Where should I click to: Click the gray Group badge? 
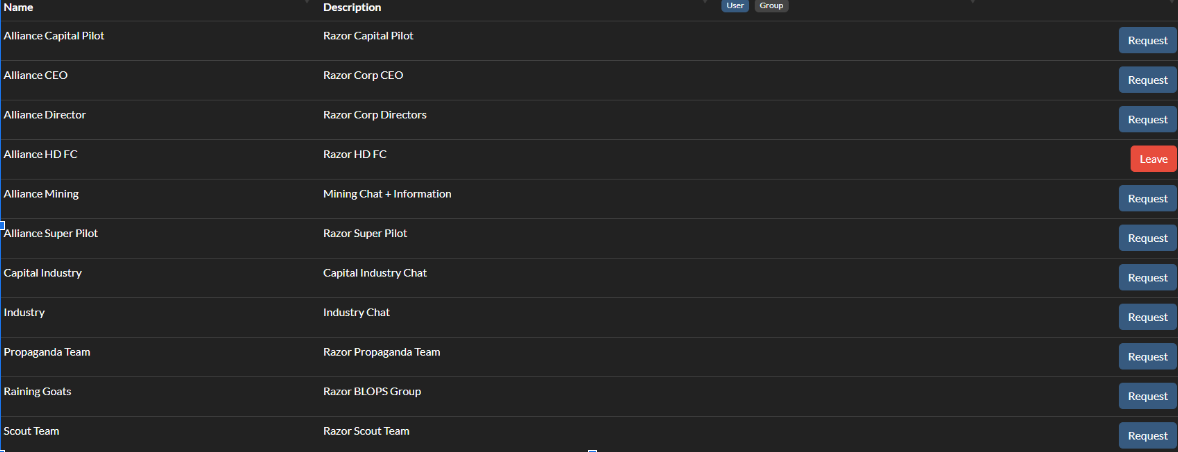(x=771, y=6)
